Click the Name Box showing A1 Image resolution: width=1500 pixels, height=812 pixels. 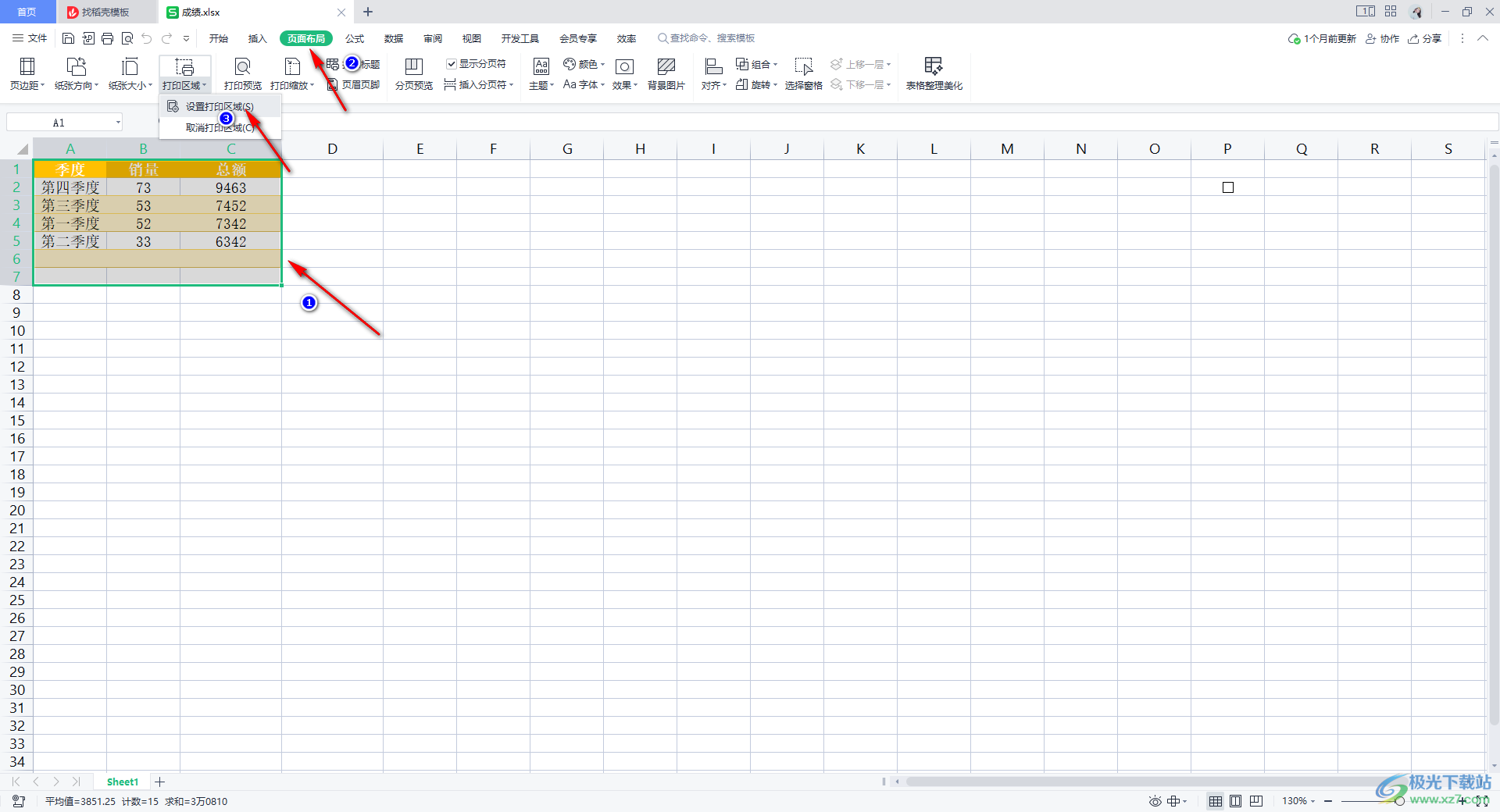(59, 123)
